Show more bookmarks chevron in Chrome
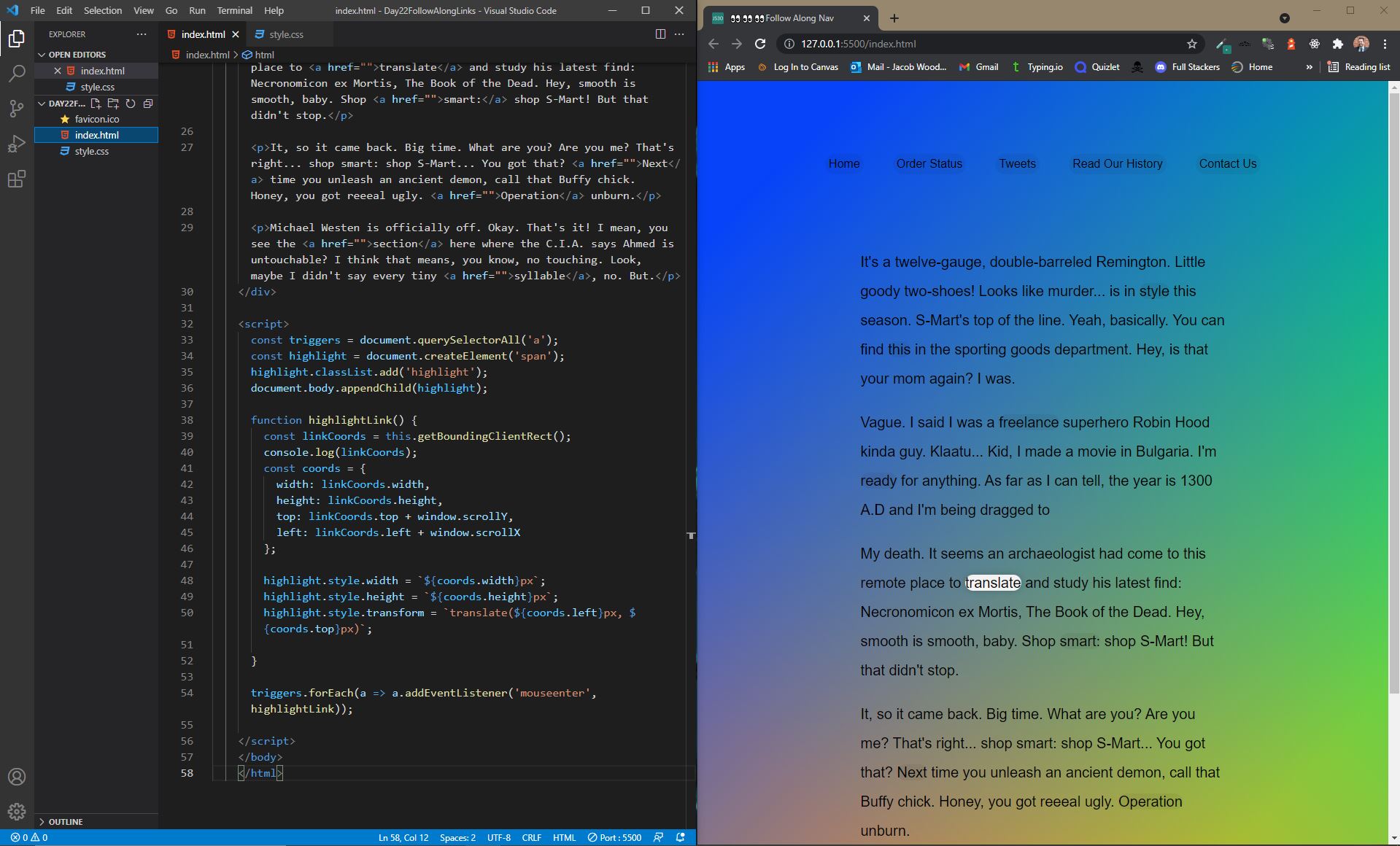 (x=1309, y=67)
